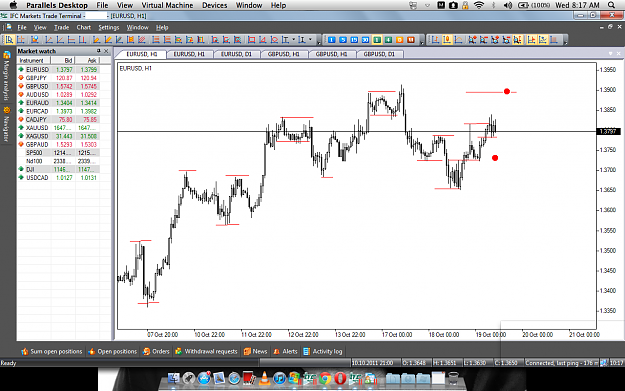Open the Trade menu

[61, 28]
